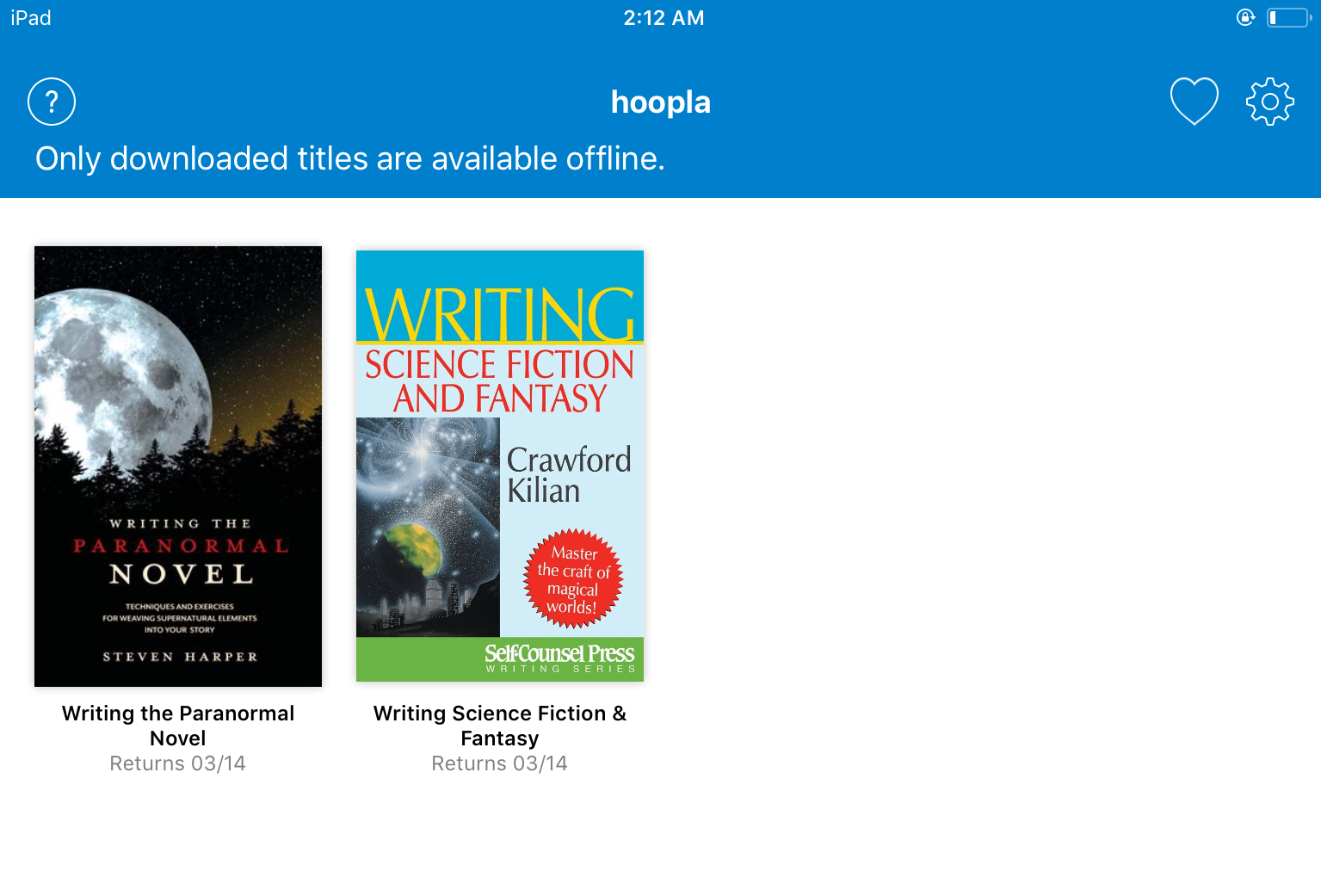This screenshot has width=1321, height=896.
Task: Click the hoopla title in header
Action: pyautogui.click(x=660, y=102)
